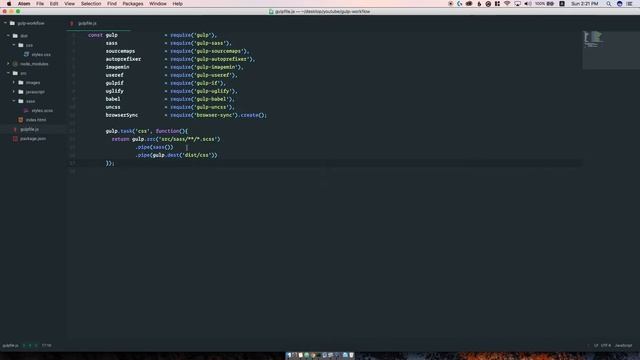Click the styles.scss Sass file icon
640x360 pixels.
pyautogui.click(x=27, y=110)
